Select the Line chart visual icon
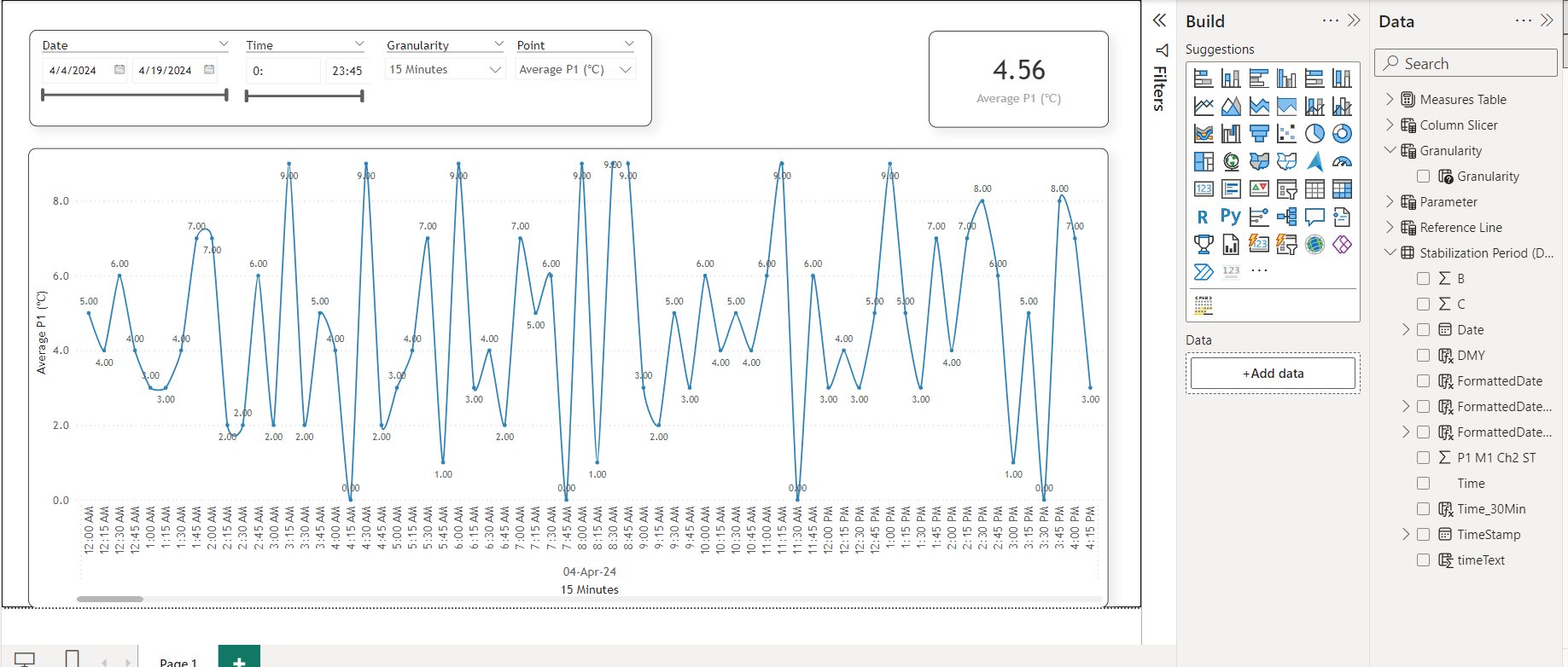This screenshot has height=667, width=1568. click(x=1204, y=107)
